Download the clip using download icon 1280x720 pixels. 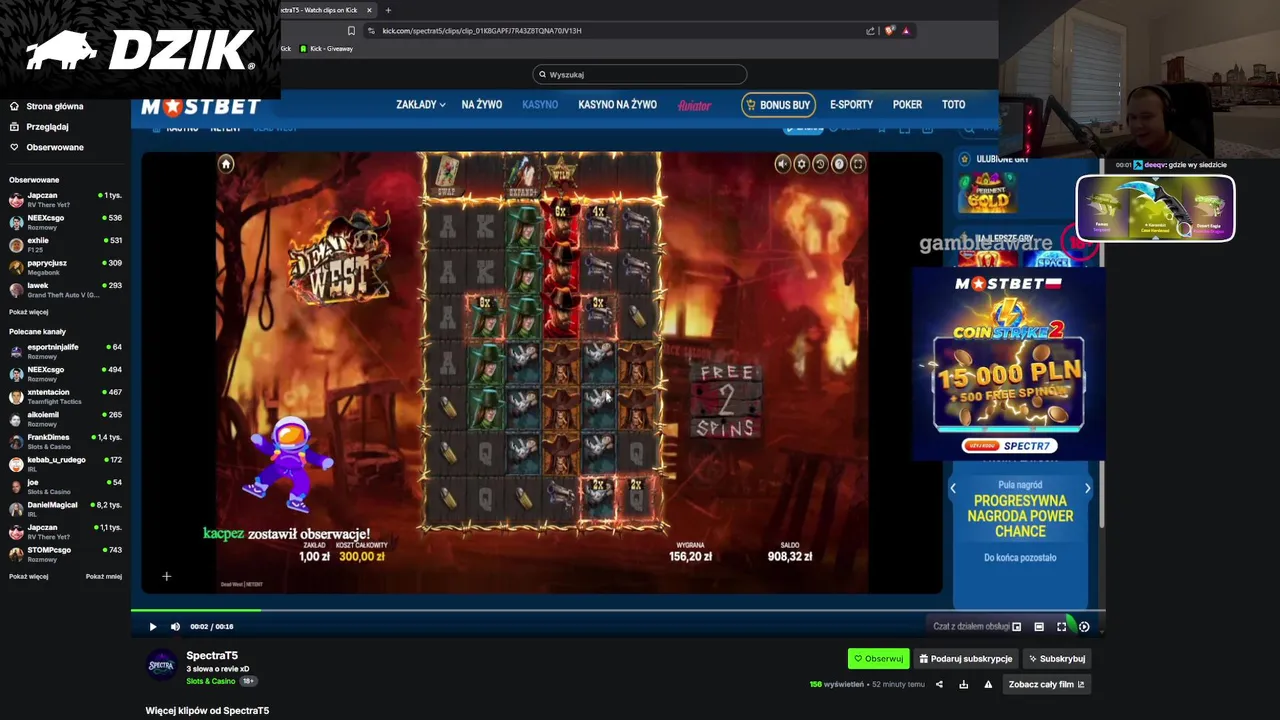point(963,685)
